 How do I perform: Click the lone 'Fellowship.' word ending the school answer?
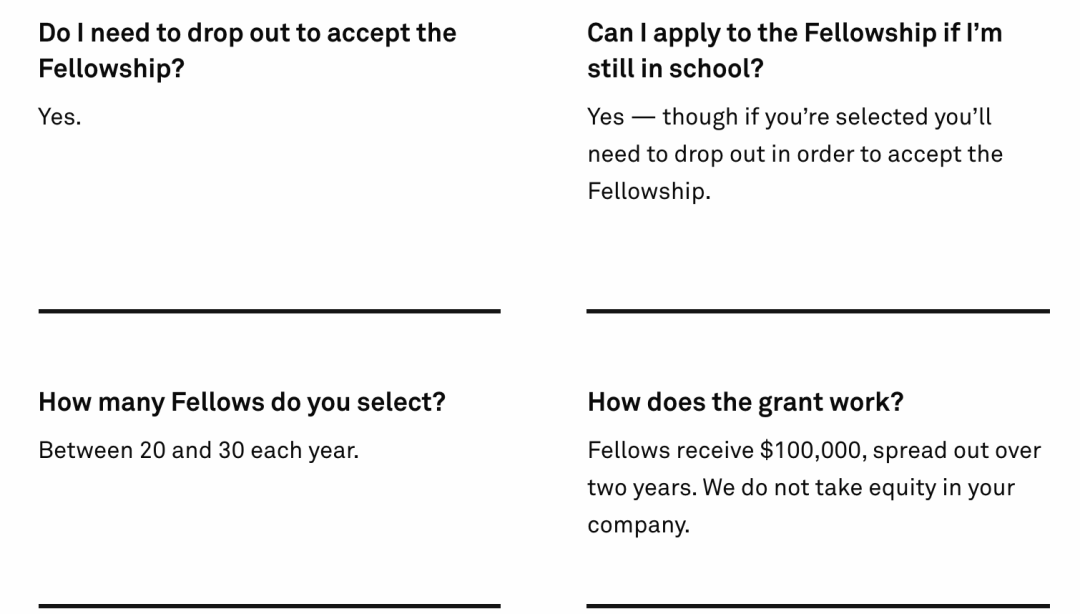pyautogui.click(x=649, y=191)
